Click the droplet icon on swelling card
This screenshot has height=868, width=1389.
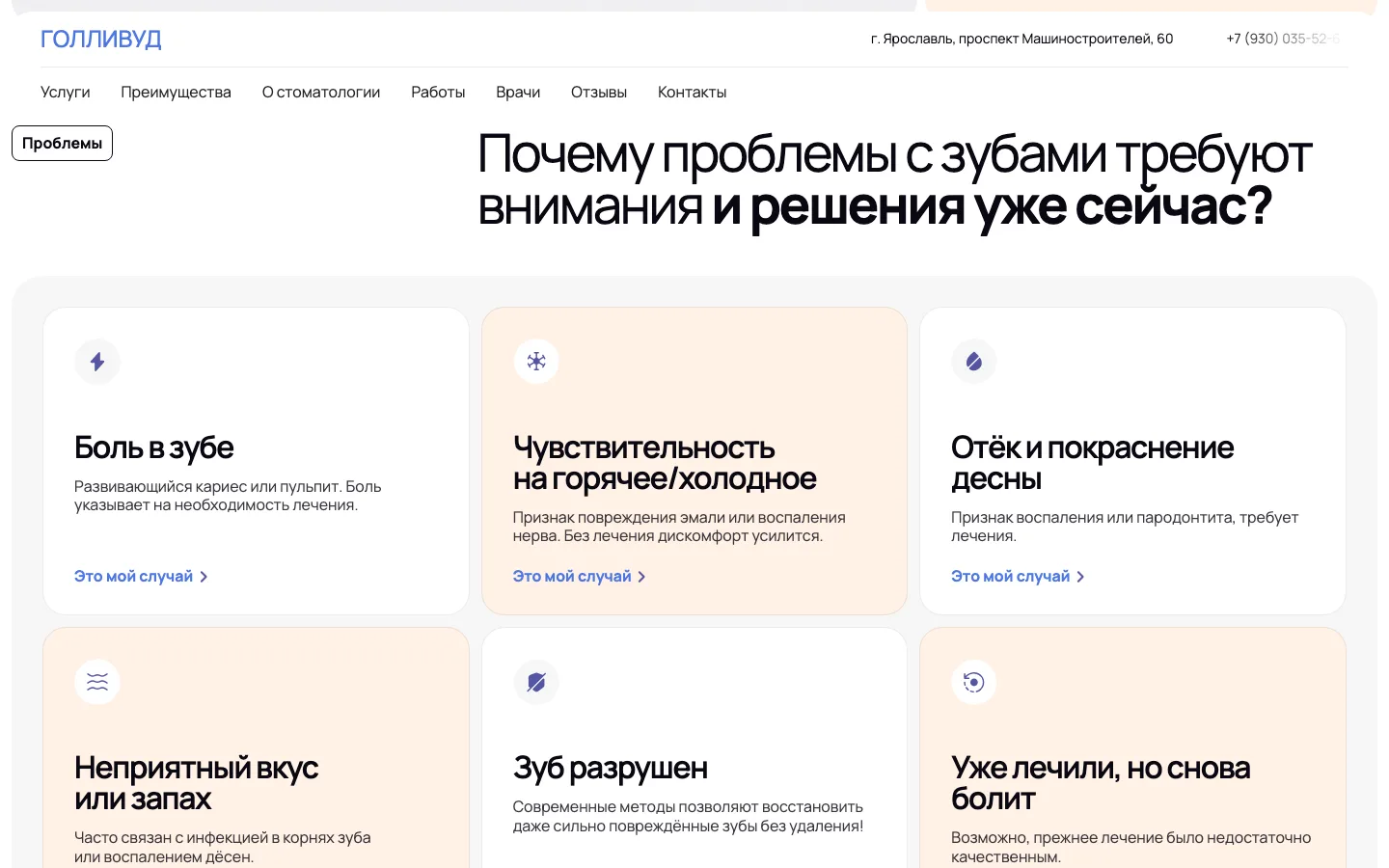(974, 362)
